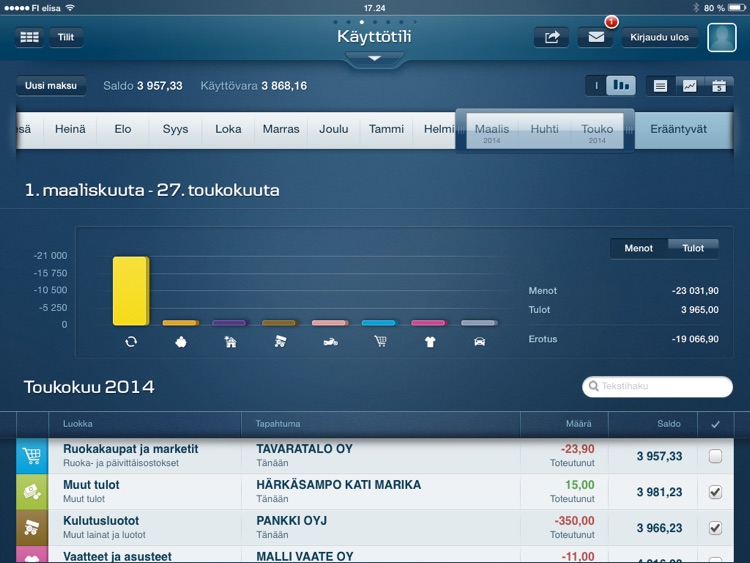
Task: Select the Touko 2014 month
Action: [597, 132]
